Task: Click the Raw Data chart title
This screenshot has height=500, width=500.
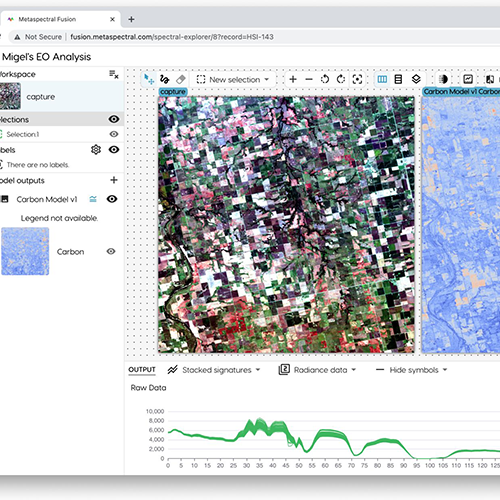Action: click(x=148, y=388)
